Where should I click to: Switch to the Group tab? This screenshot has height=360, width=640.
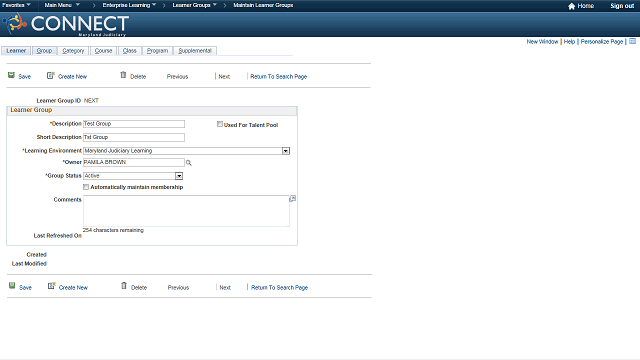pos(44,51)
